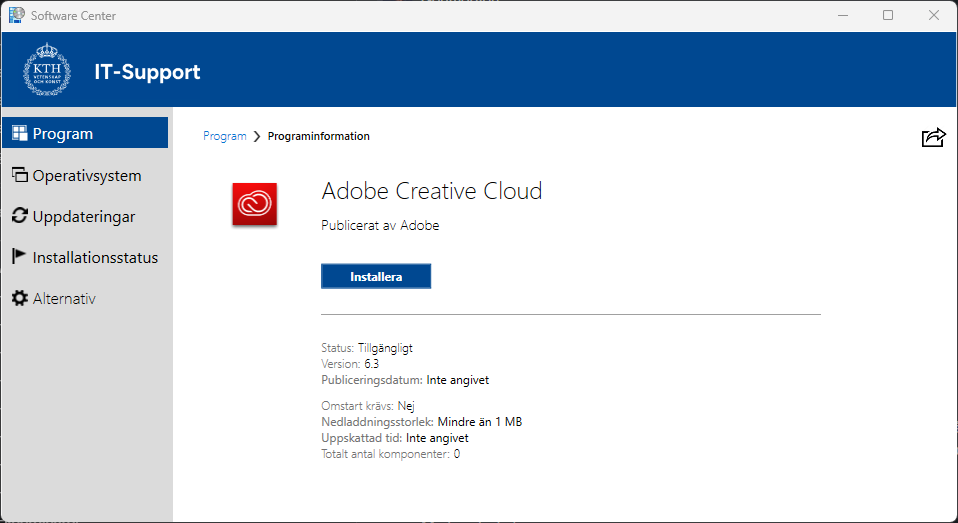Screen dimensions: 958x523
Task: Open the Operativsystem section
Action: (x=85, y=175)
